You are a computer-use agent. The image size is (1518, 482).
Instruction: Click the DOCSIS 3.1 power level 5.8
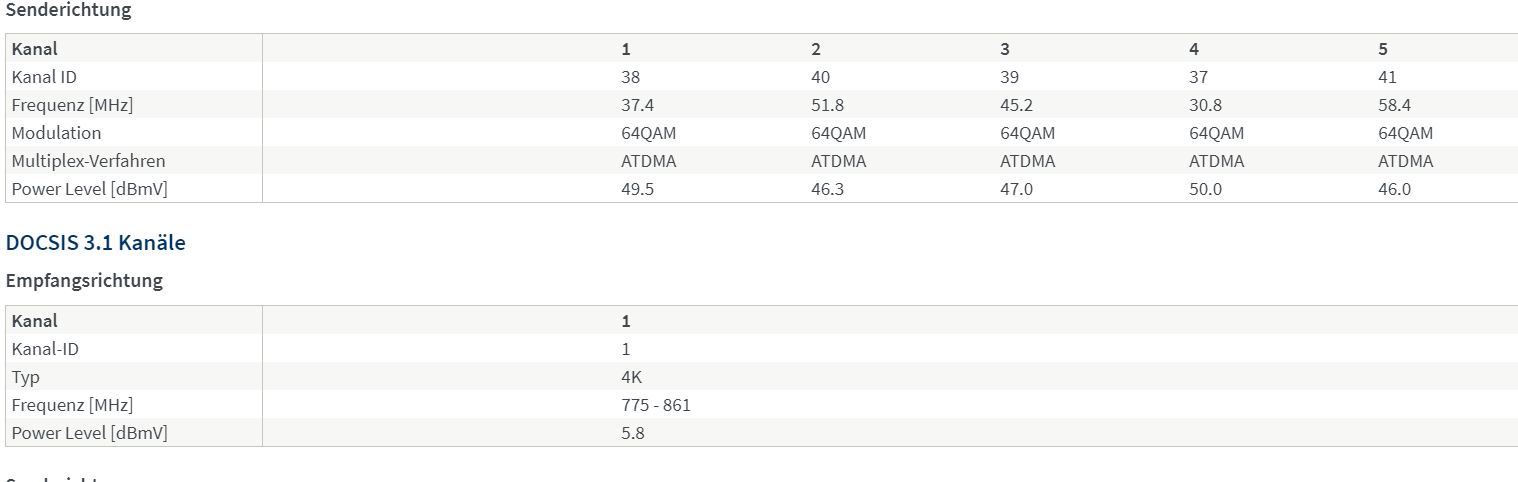(632, 433)
